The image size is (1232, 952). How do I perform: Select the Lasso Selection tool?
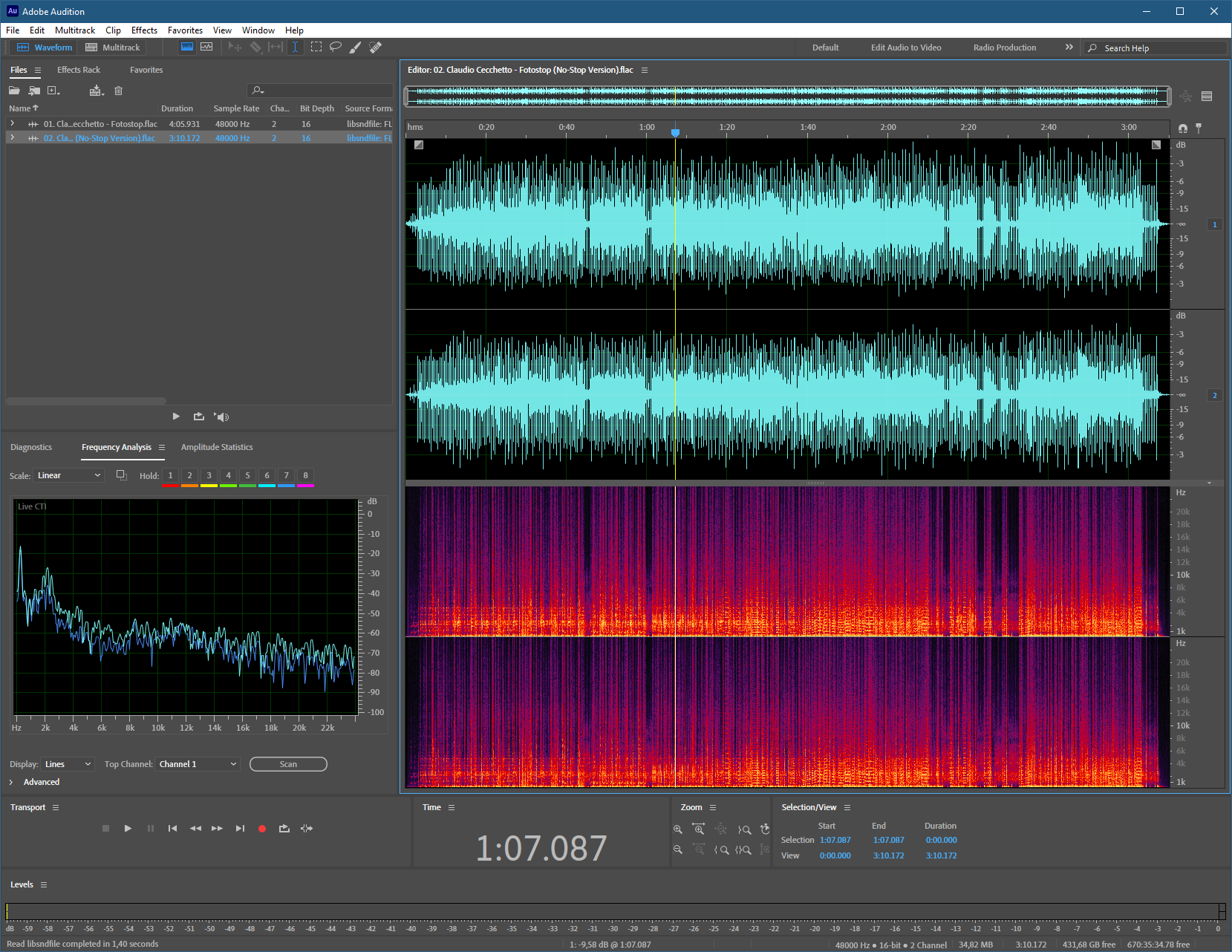click(336, 47)
